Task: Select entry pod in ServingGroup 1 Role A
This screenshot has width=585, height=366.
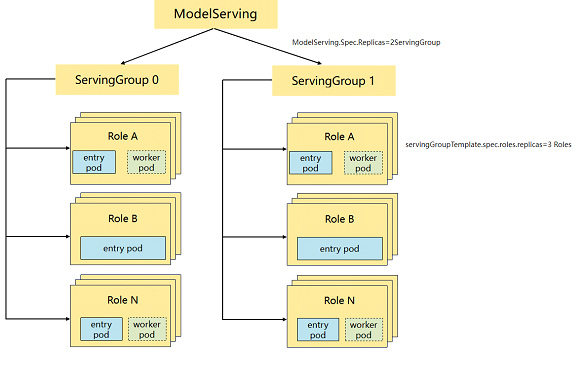Action: pos(310,163)
